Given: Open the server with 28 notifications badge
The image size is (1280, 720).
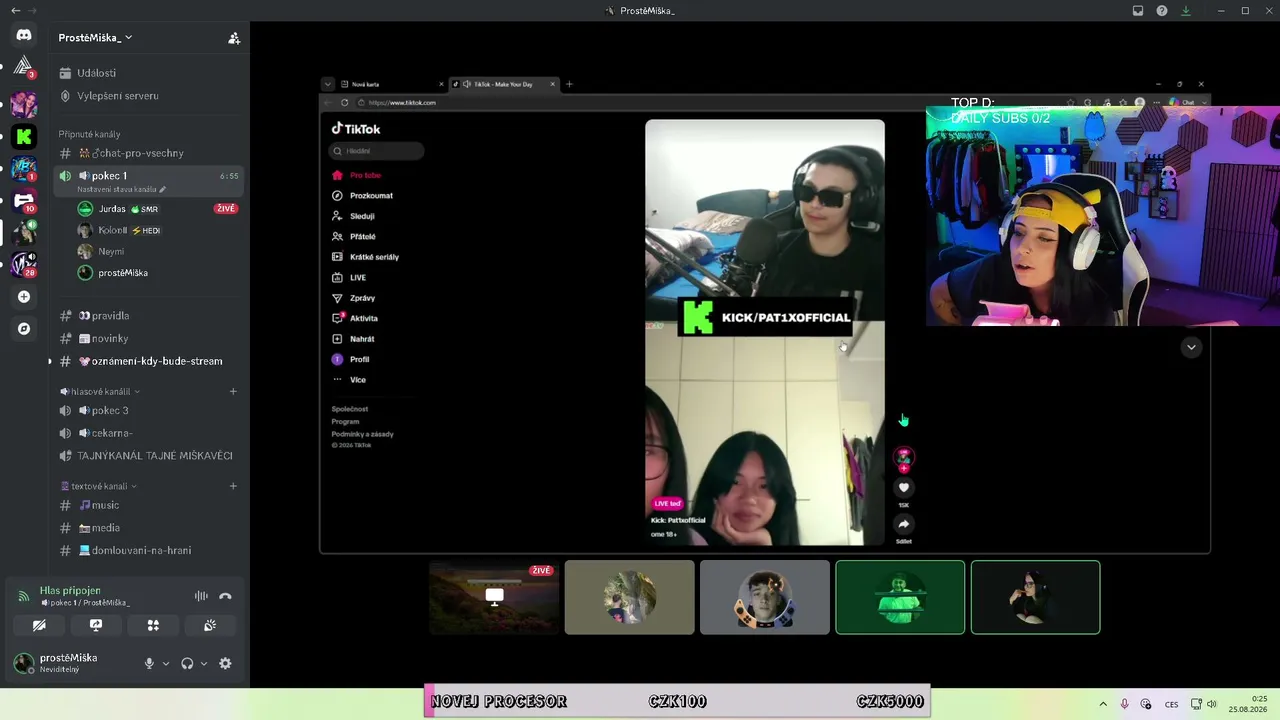Looking at the screenshot, I should click(24, 265).
